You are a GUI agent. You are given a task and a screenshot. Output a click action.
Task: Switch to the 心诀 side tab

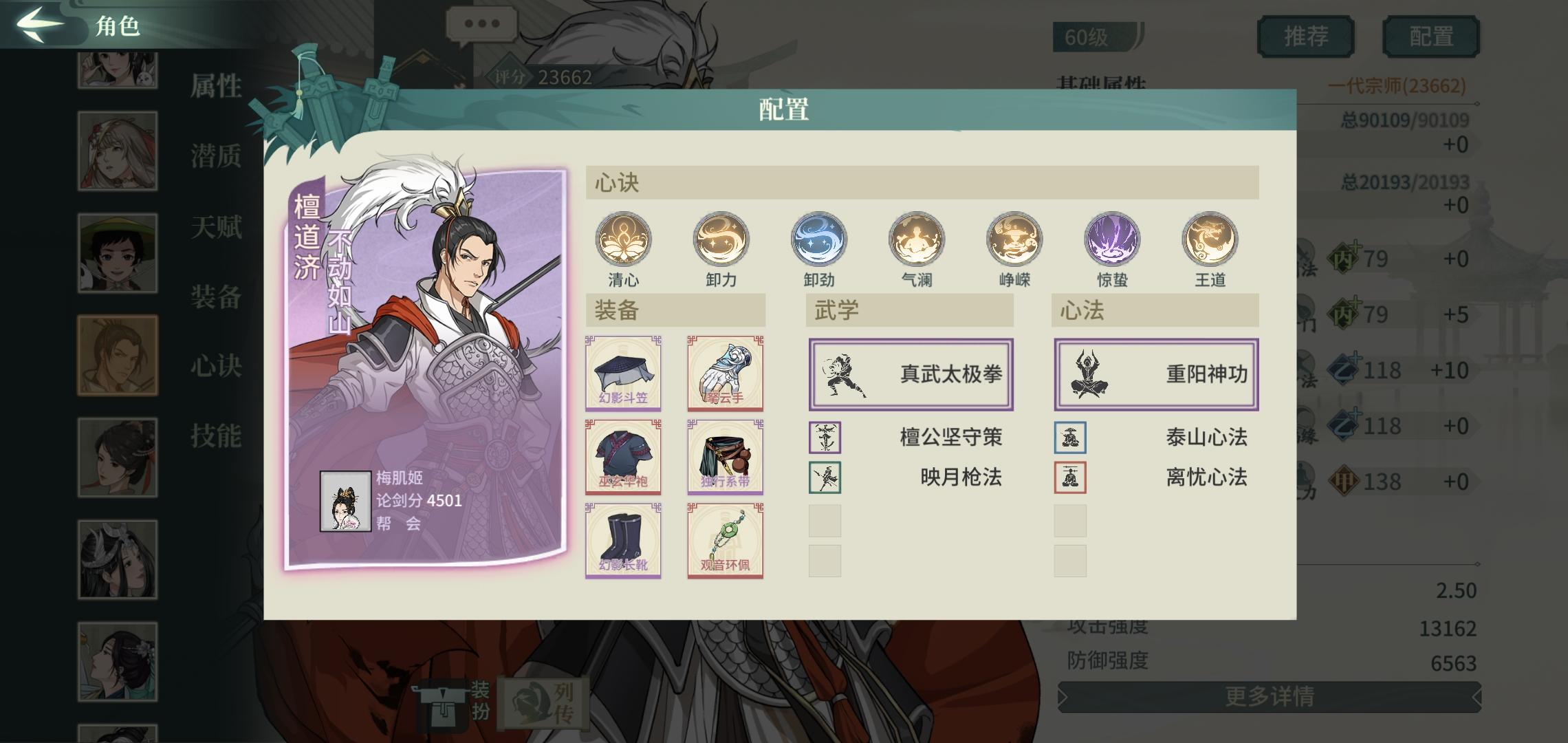(x=216, y=365)
